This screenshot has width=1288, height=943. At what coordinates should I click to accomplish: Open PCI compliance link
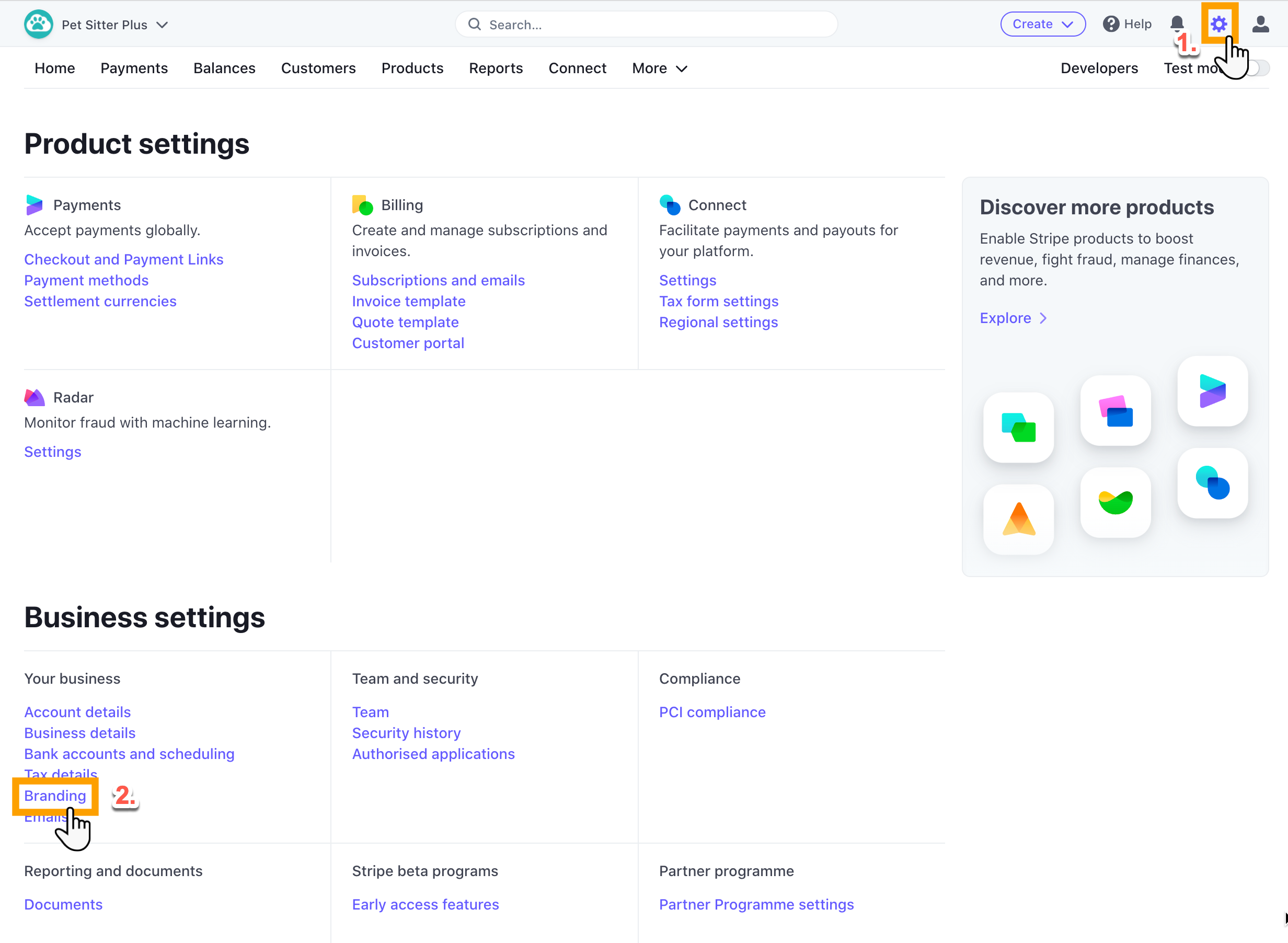click(711, 711)
